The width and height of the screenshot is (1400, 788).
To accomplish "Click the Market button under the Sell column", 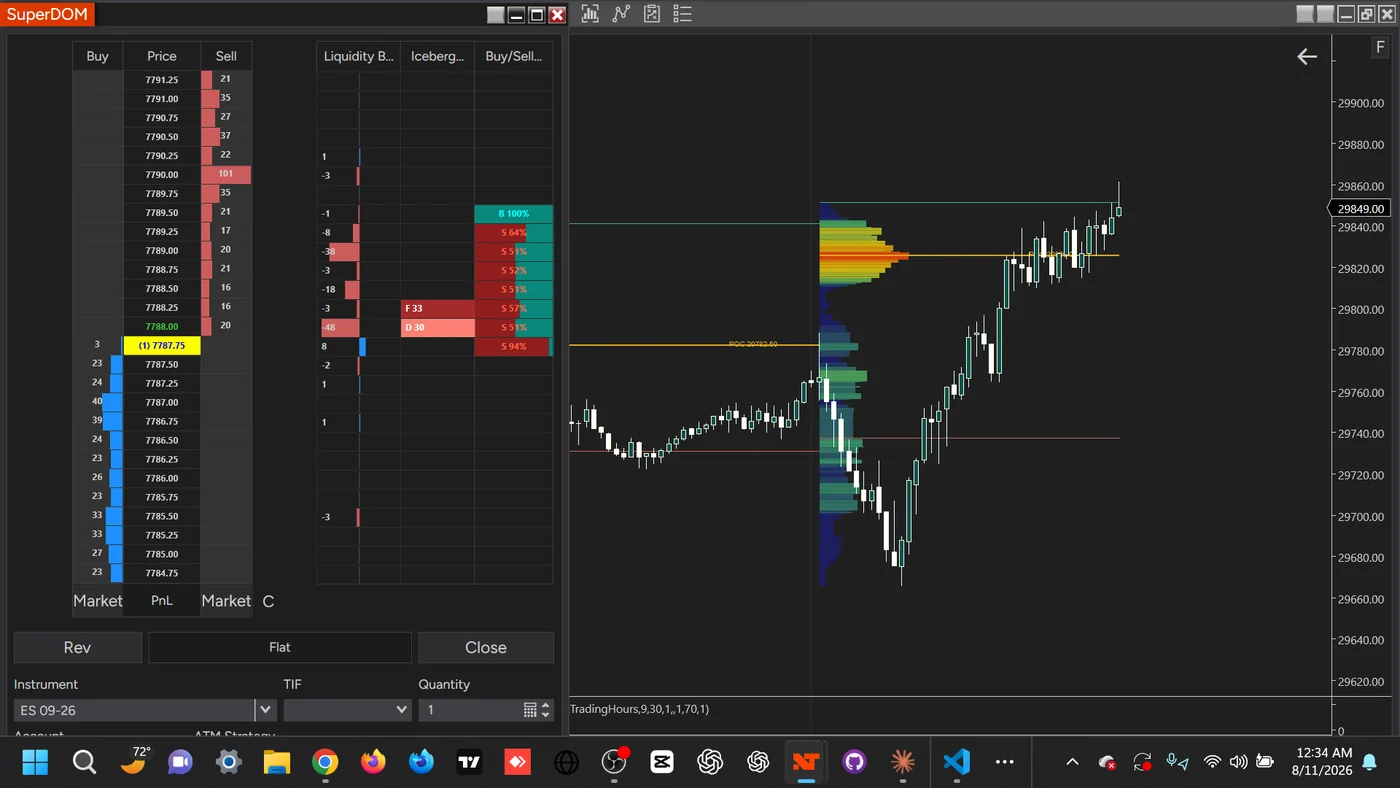I will coord(226,601).
